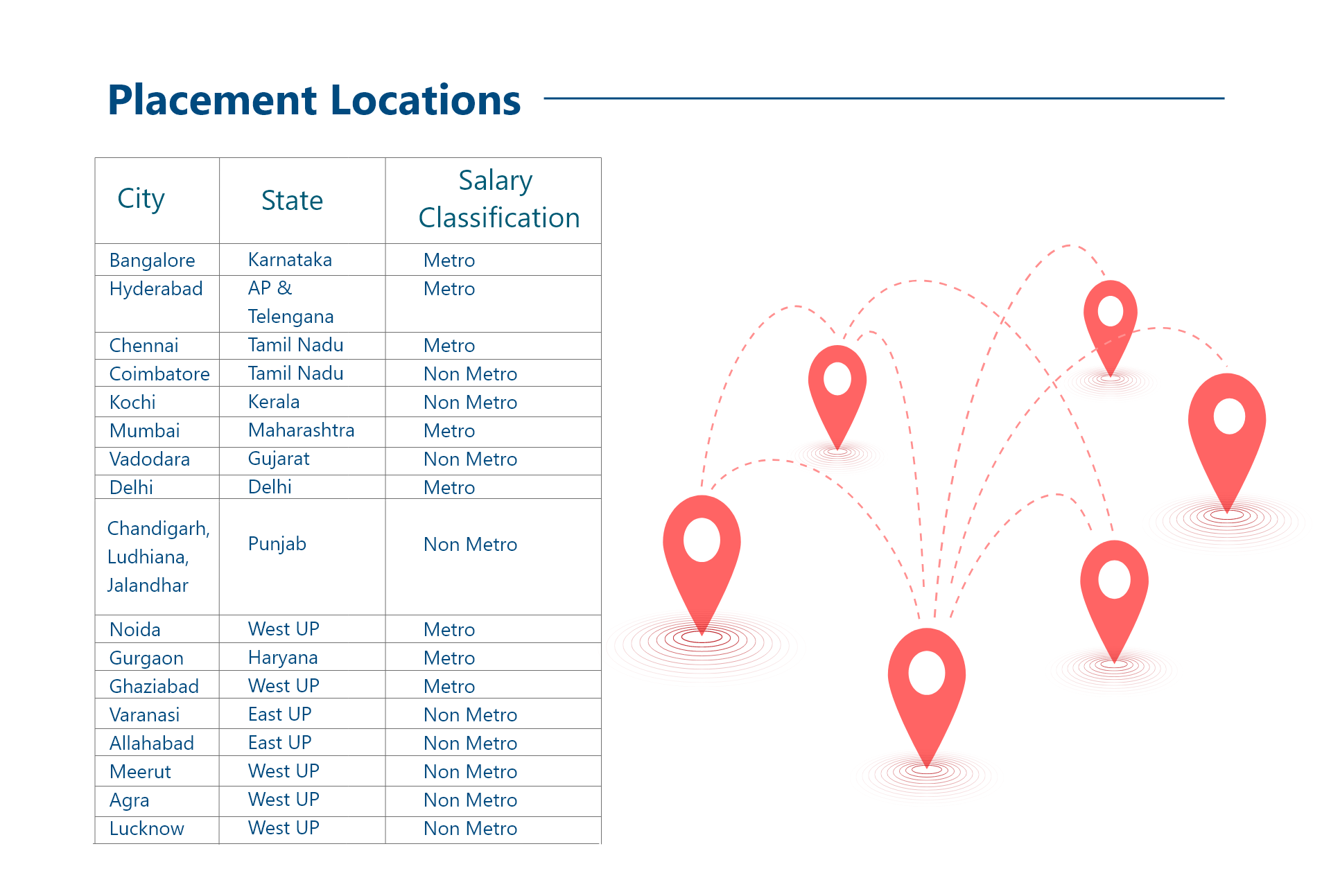Image resolution: width=1331 pixels, height=896 pixels.
Task: Click "Tamil Nadu" in the Chennai row
Action: [295, 345]
